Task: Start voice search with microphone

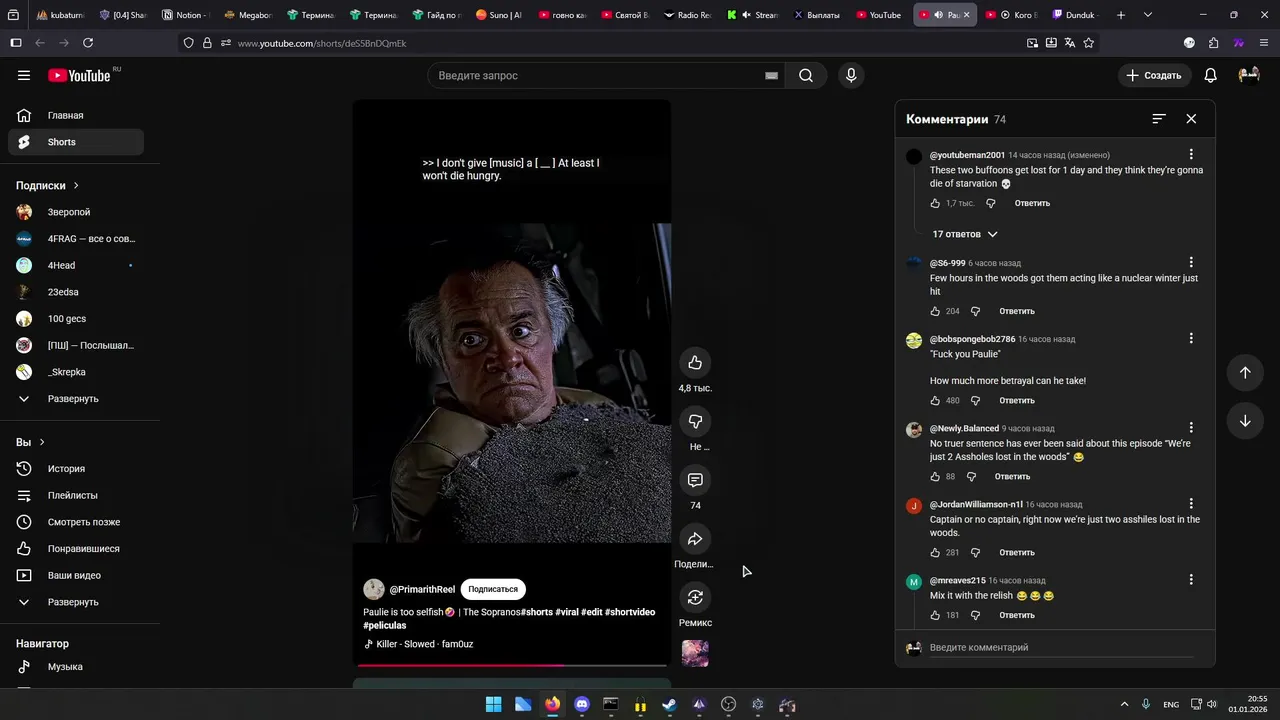Action: click(851, 75)
